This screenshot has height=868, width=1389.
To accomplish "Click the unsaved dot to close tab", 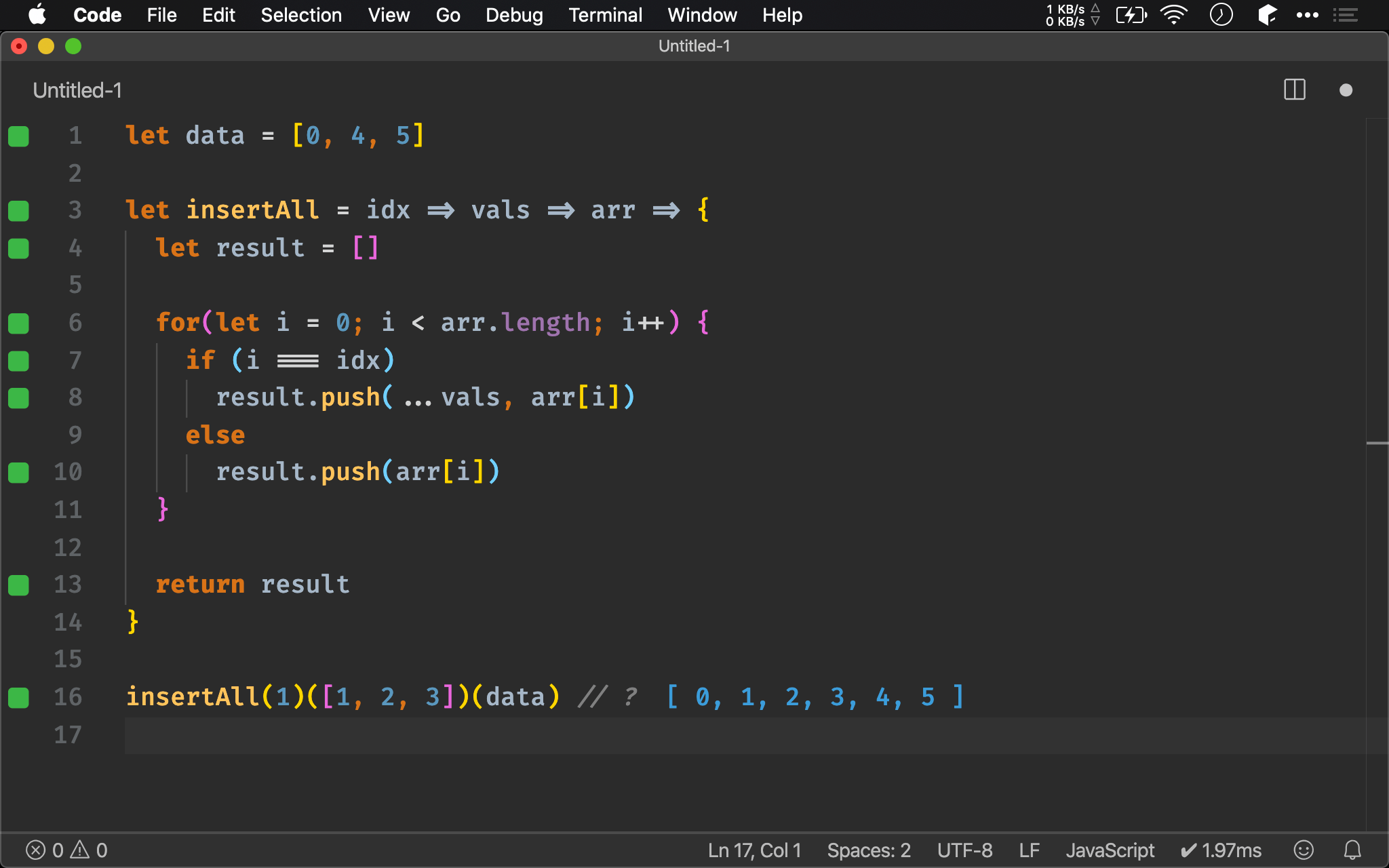I will 1346,90.
